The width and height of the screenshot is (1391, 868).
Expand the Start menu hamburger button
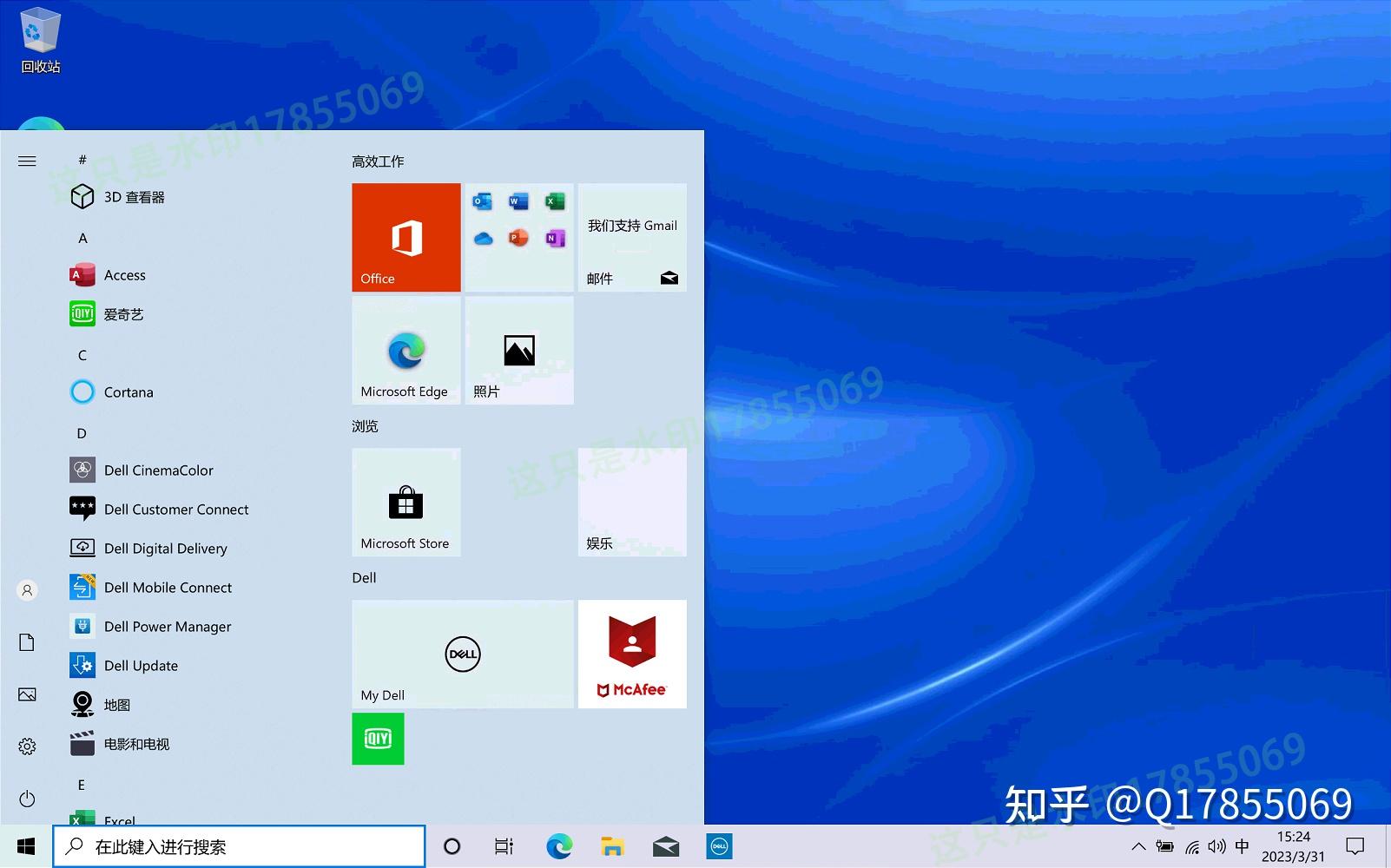(x=27, y=161)
